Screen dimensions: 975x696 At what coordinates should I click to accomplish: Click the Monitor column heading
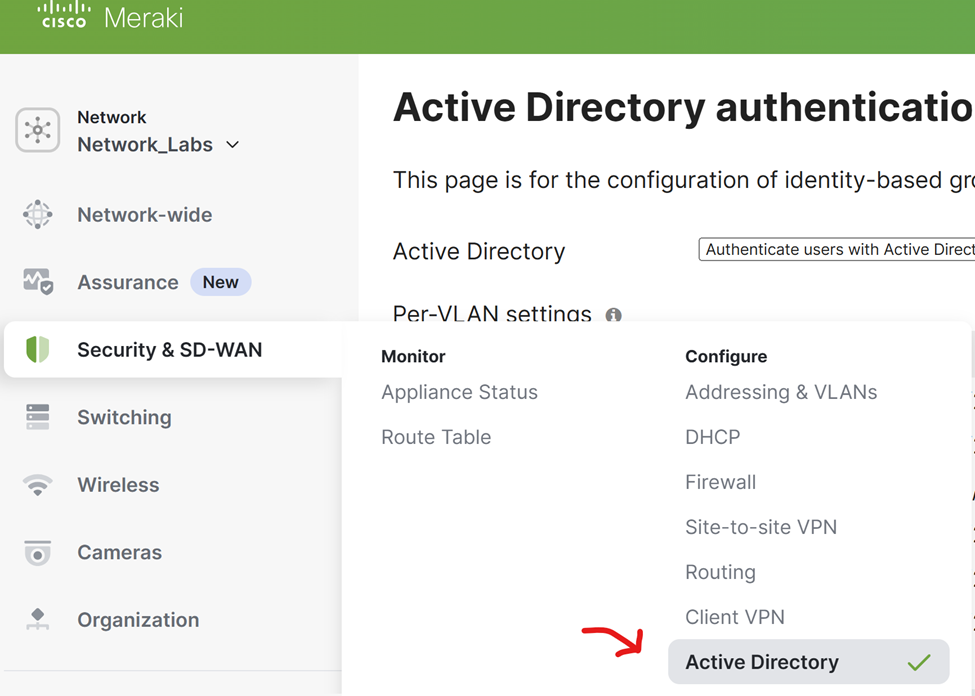point(413,356)
